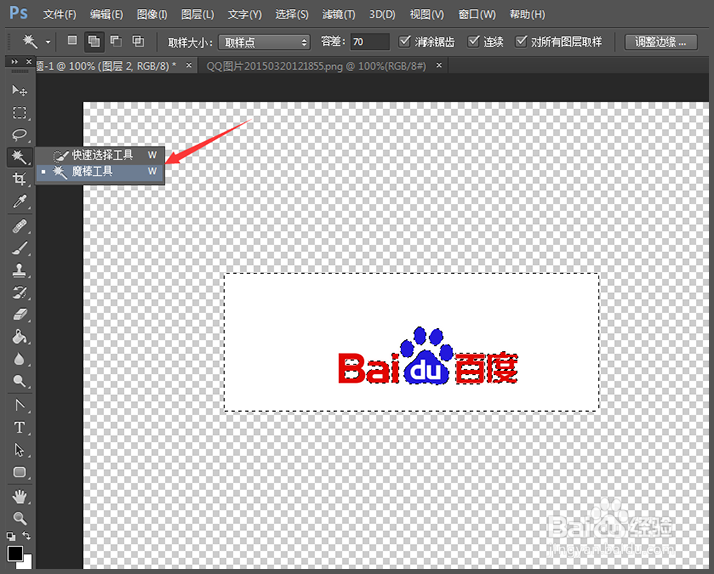Open the 编辑(E) menu

107,15
